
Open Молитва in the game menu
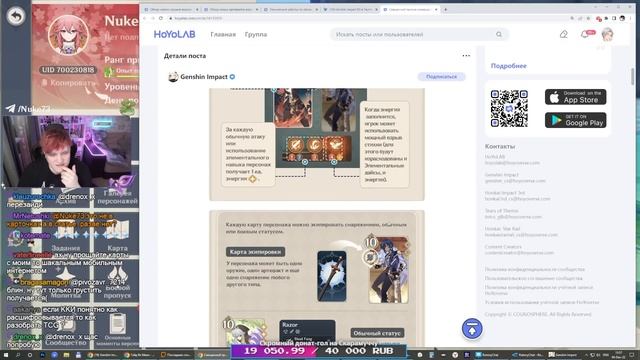pyautogui.click(x=66, y=282)
